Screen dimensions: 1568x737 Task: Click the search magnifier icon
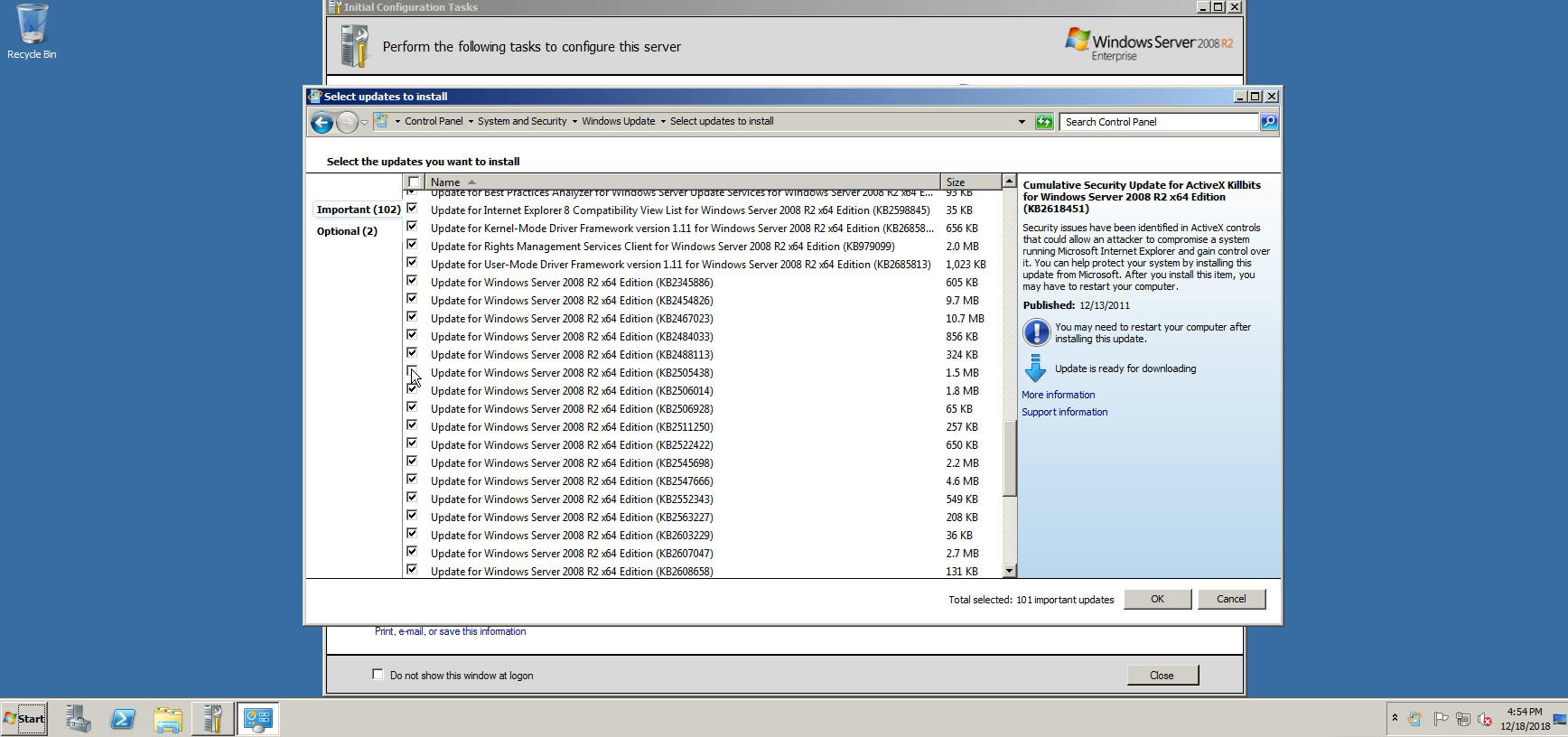[1269, 121]
